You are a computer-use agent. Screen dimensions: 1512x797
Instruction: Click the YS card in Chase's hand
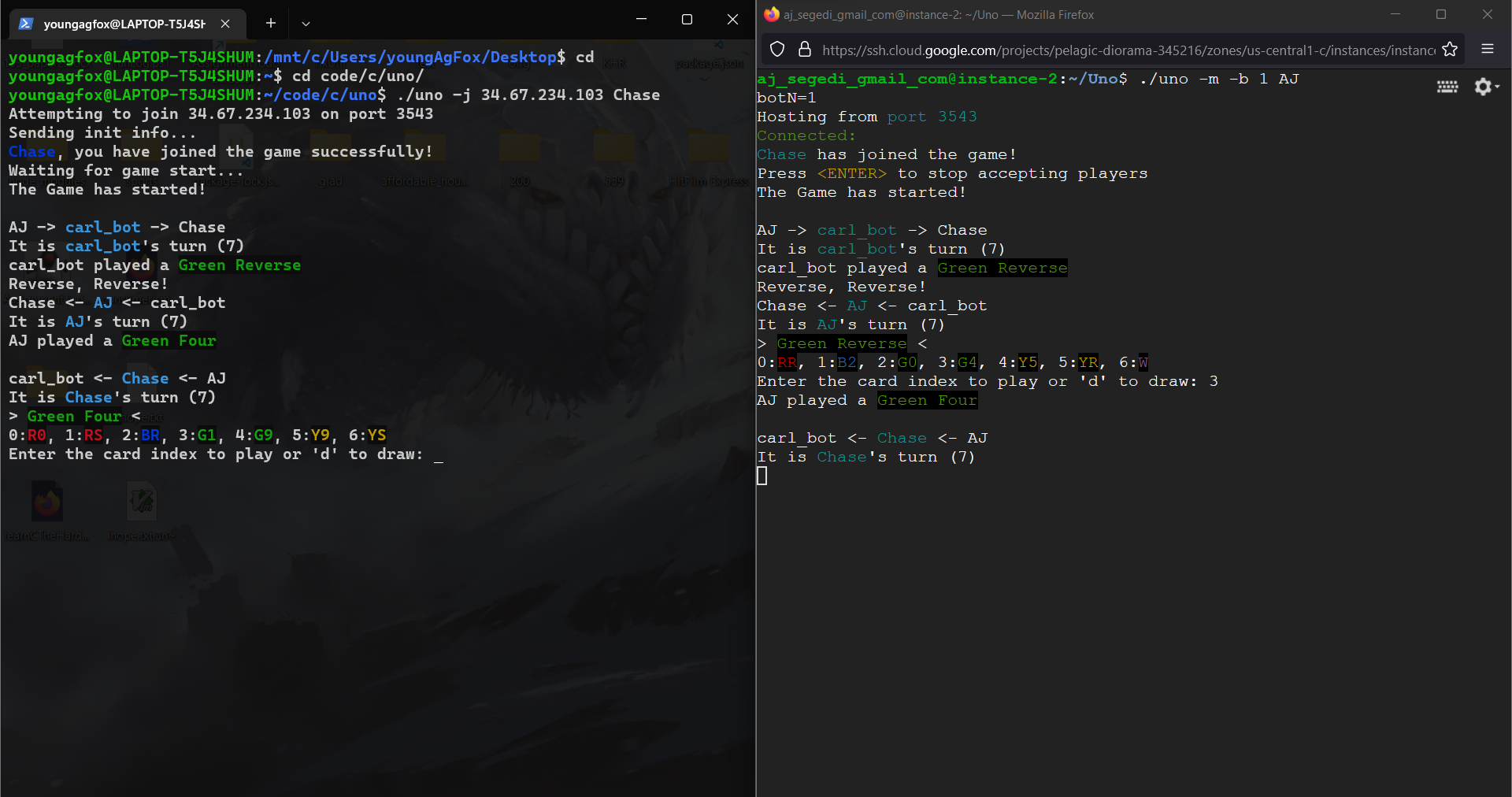(377, 436)
